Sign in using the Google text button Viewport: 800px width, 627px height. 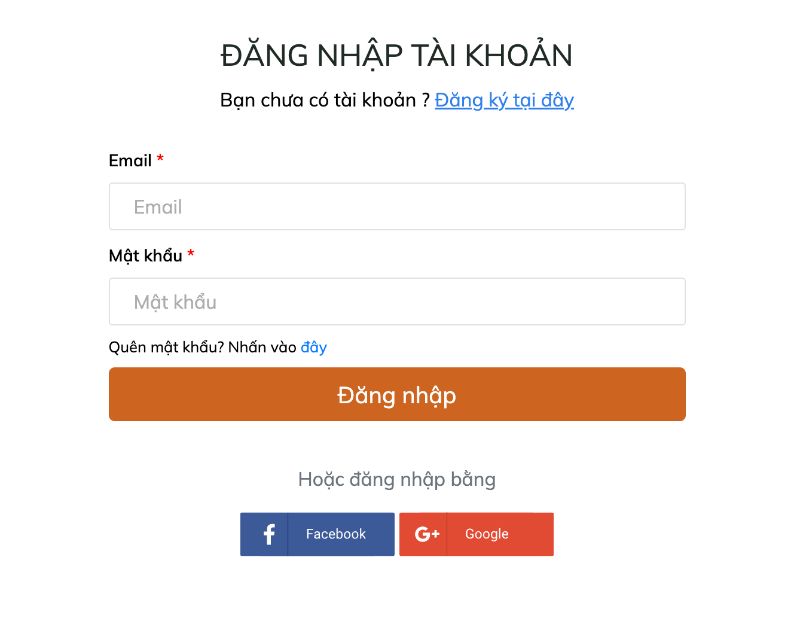(x=487, y=534)
